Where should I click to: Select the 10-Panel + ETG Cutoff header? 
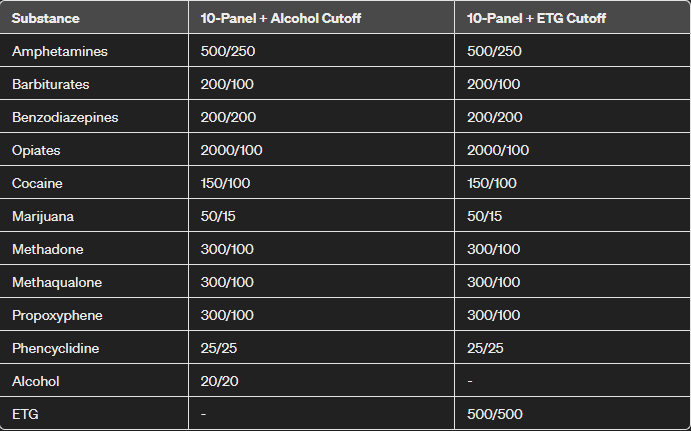point(536,19)
